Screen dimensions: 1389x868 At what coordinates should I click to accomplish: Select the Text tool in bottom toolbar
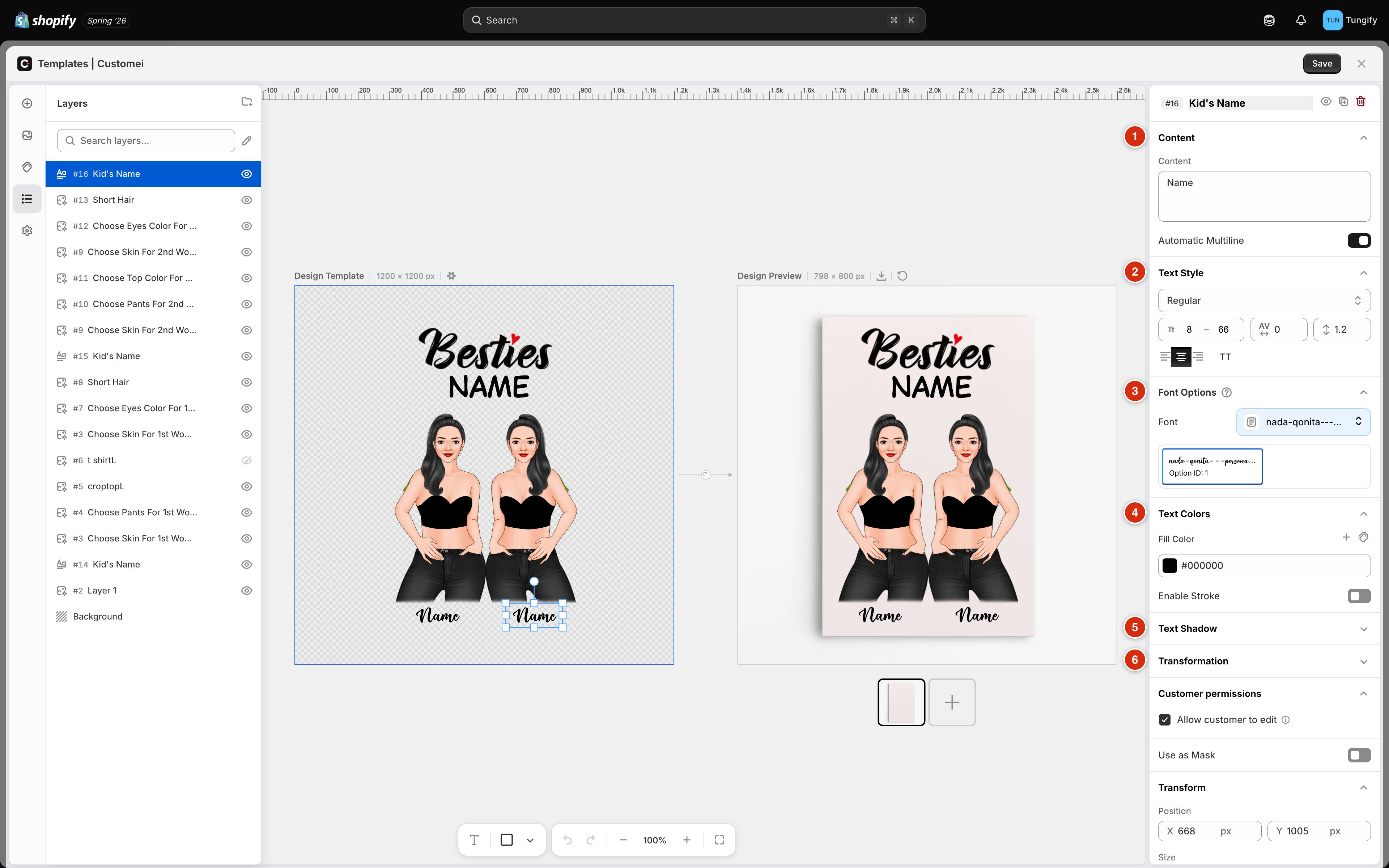click(x=474, y=840)
